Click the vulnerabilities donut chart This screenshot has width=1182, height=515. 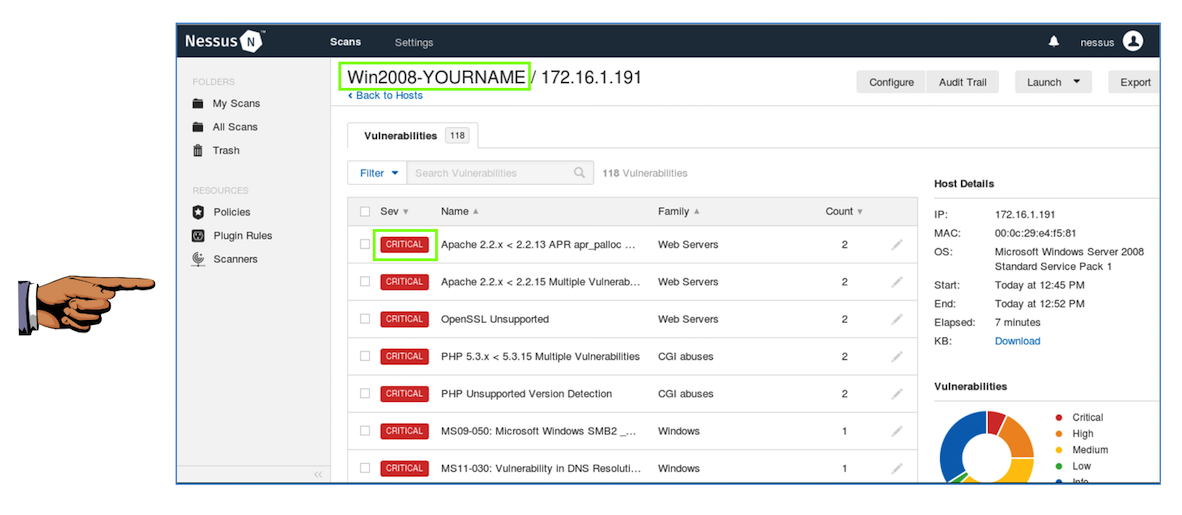coord(986,448)
